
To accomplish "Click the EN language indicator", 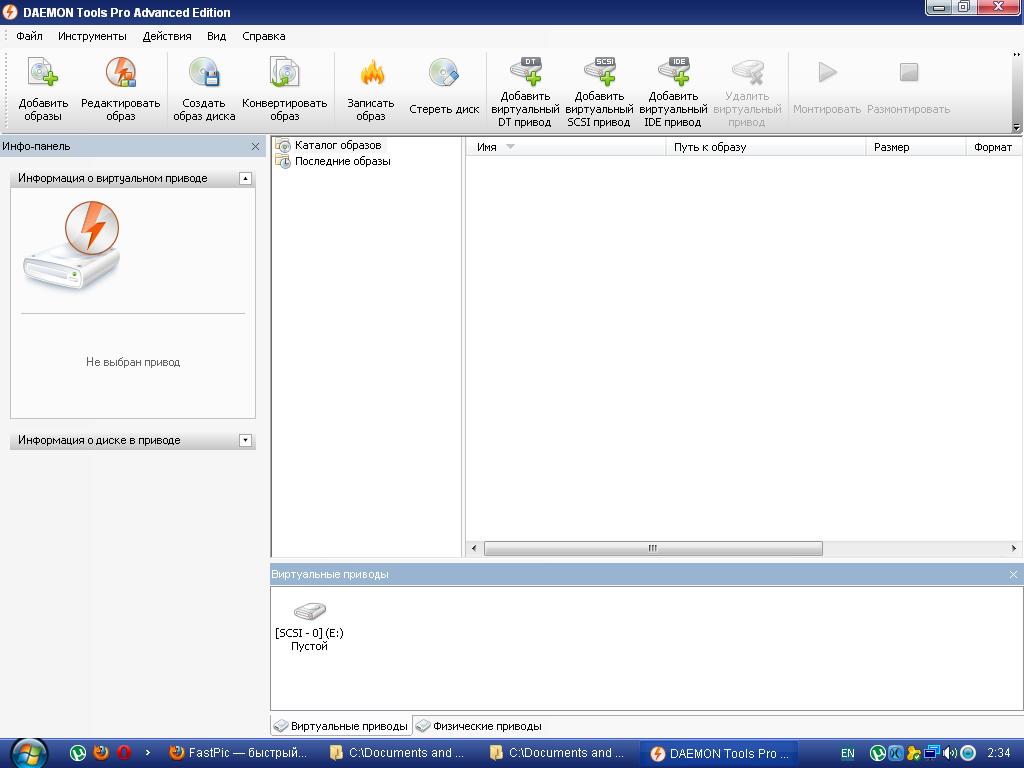I will [x=848, y=753].
